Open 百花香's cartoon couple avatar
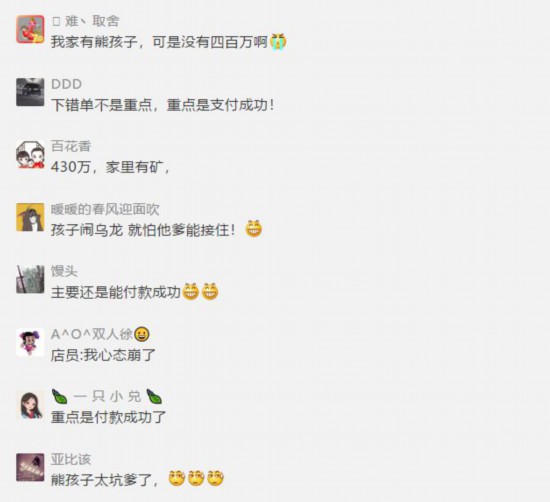550x502 pixels. pos(30,154)
